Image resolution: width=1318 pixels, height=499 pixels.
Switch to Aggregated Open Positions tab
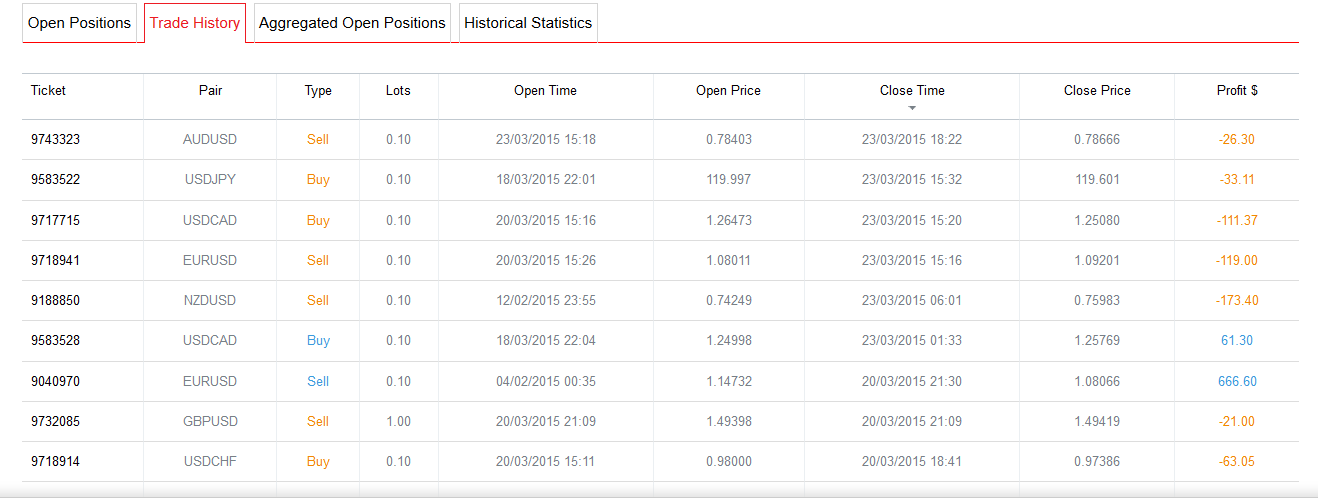coord(352,23)
